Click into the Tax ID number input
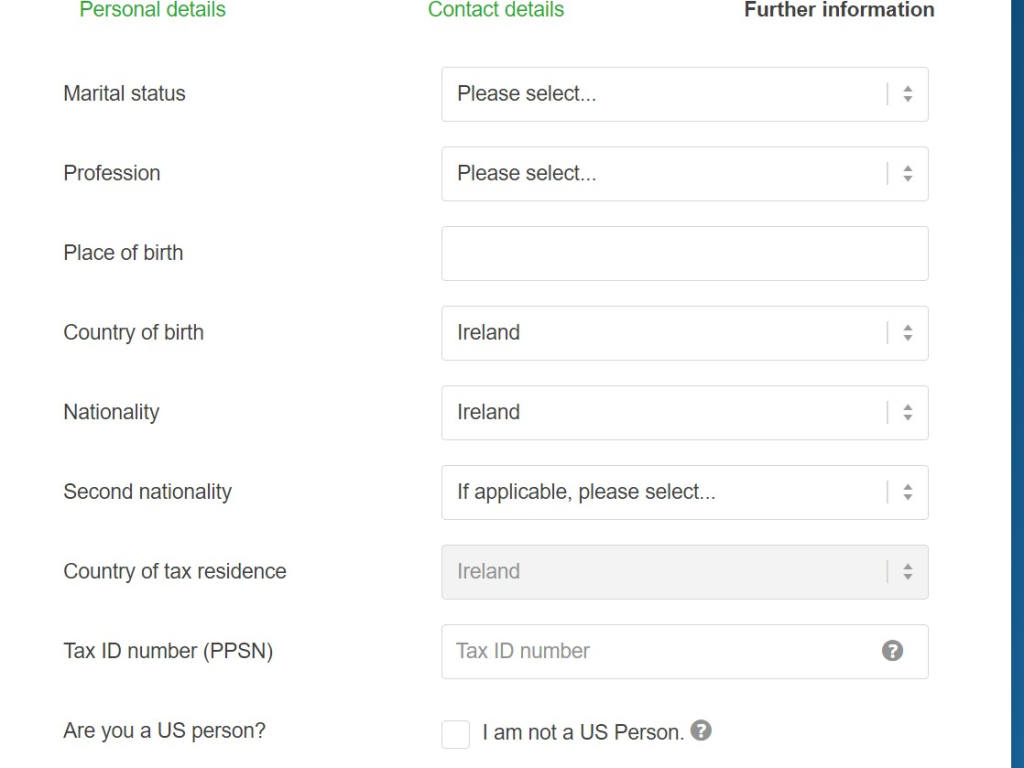The image size is (1024, 768). point(660,651)
